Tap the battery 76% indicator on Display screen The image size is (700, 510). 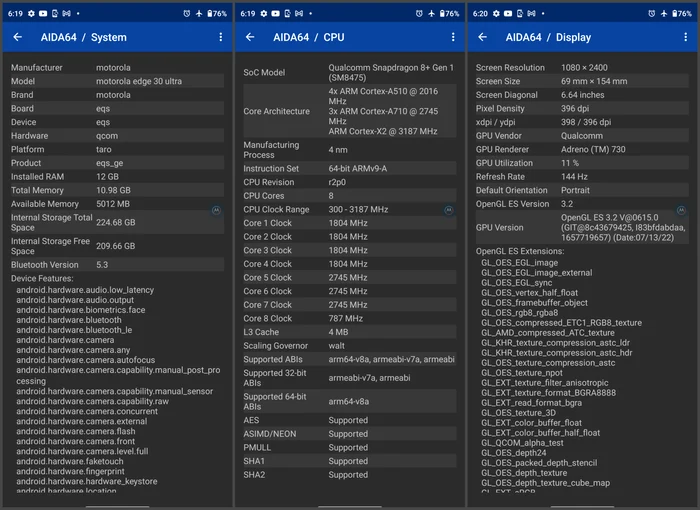682,13
